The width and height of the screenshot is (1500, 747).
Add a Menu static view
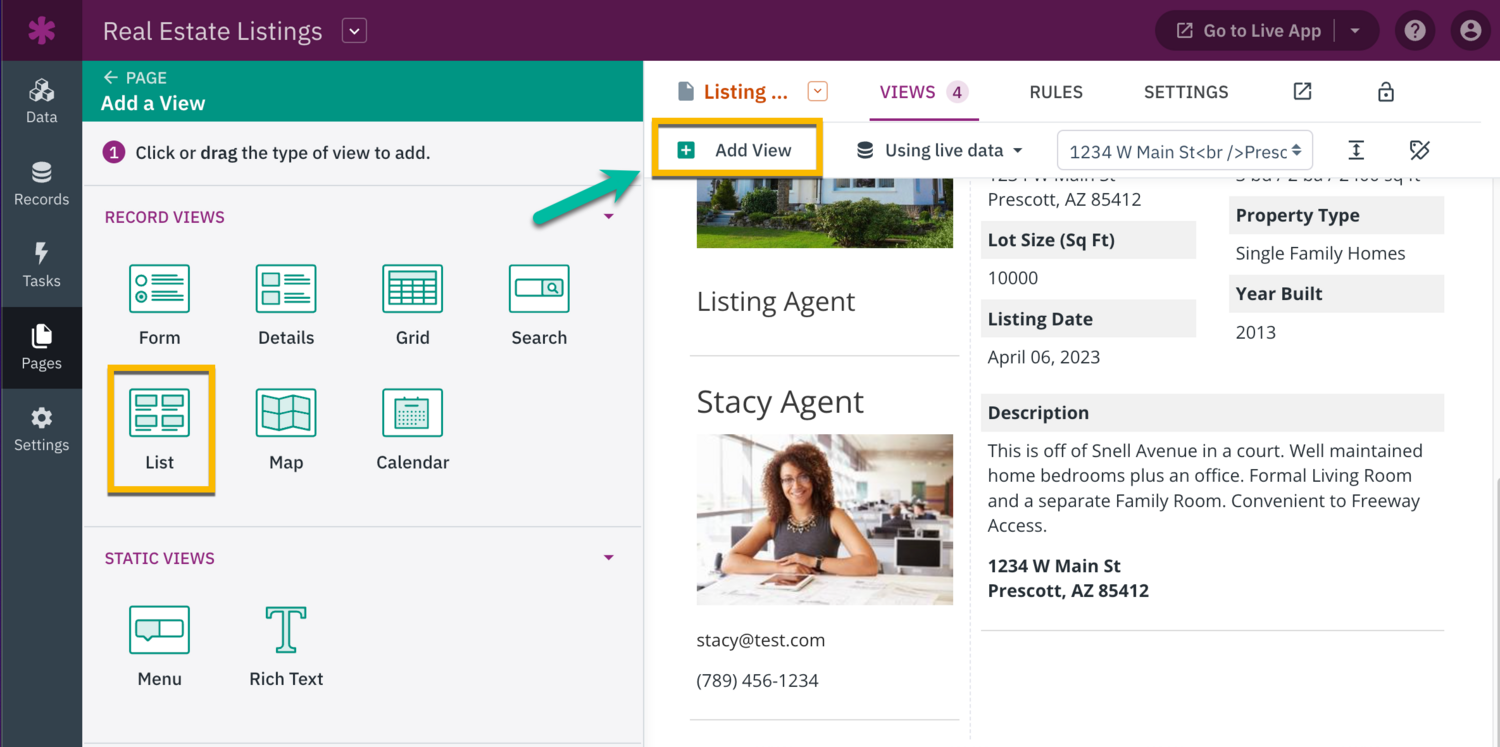(x=159, y=631)
